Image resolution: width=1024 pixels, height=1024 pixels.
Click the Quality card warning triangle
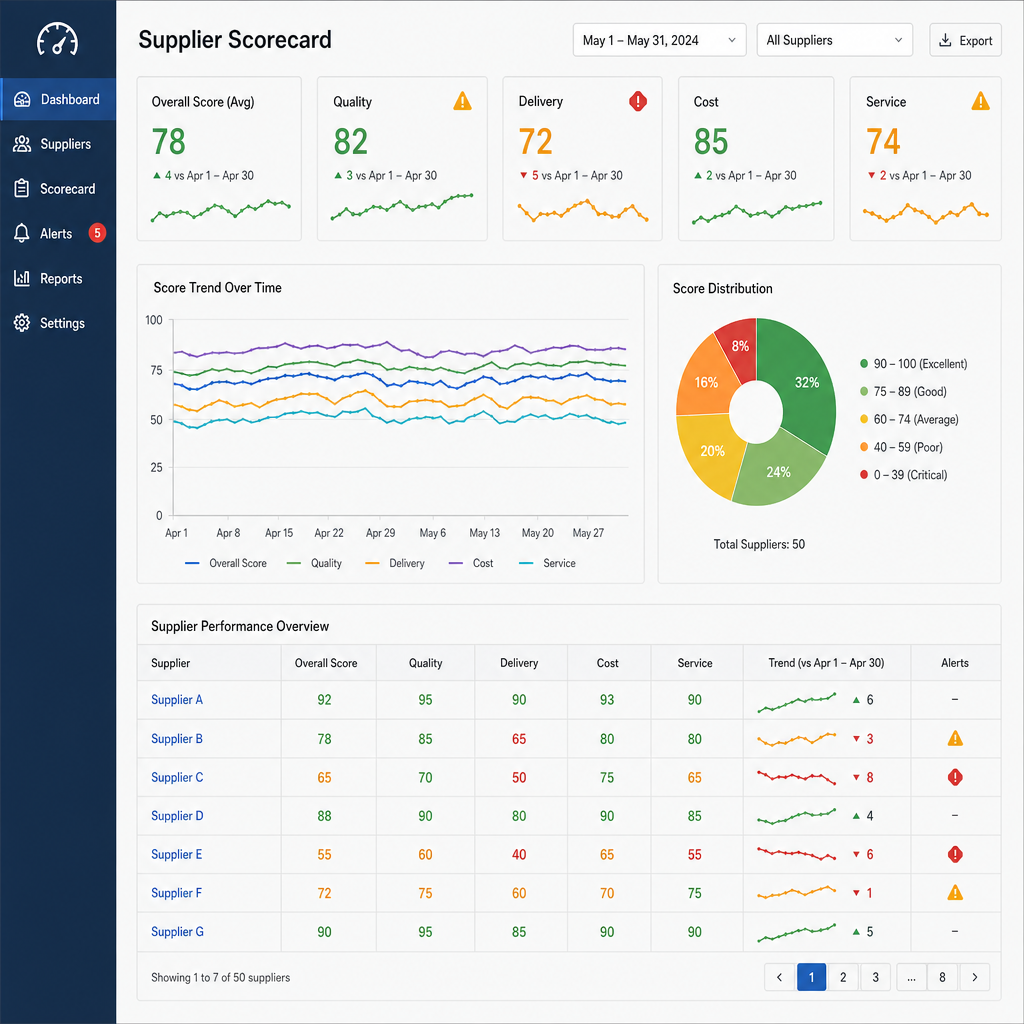(462, 101)
